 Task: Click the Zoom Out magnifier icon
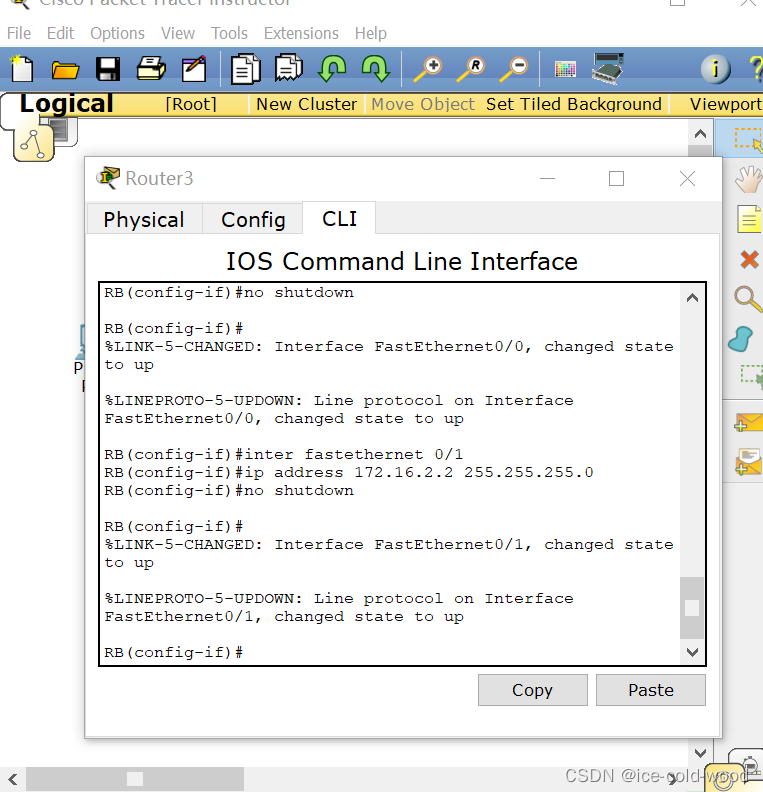pos(513,69)
